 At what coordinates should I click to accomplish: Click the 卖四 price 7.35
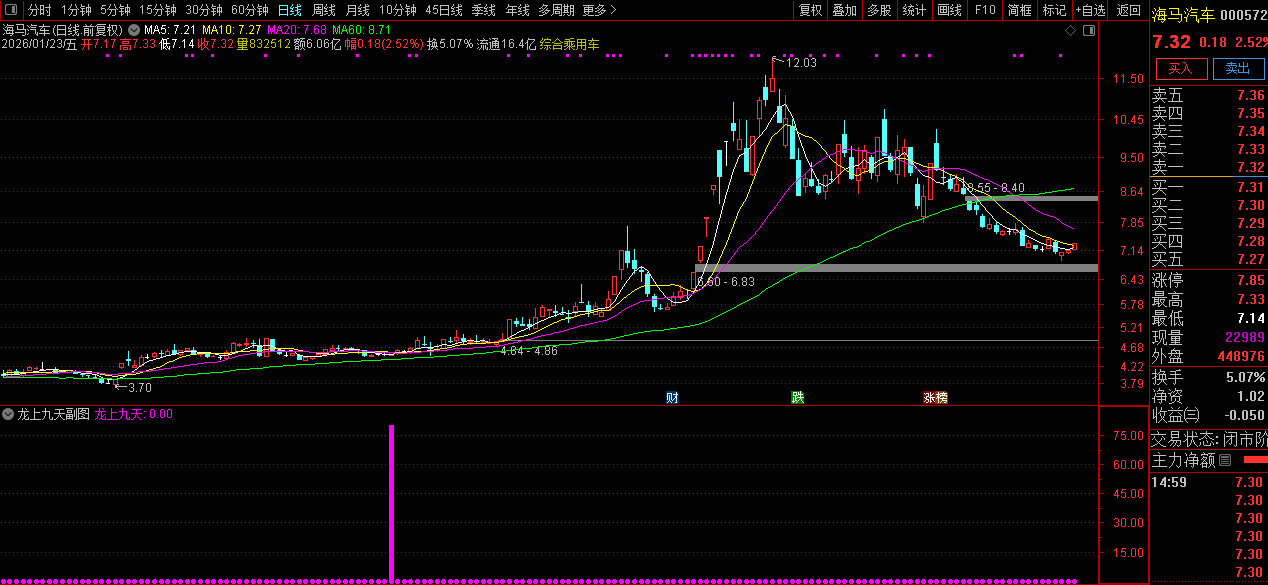click(1250, 113)
